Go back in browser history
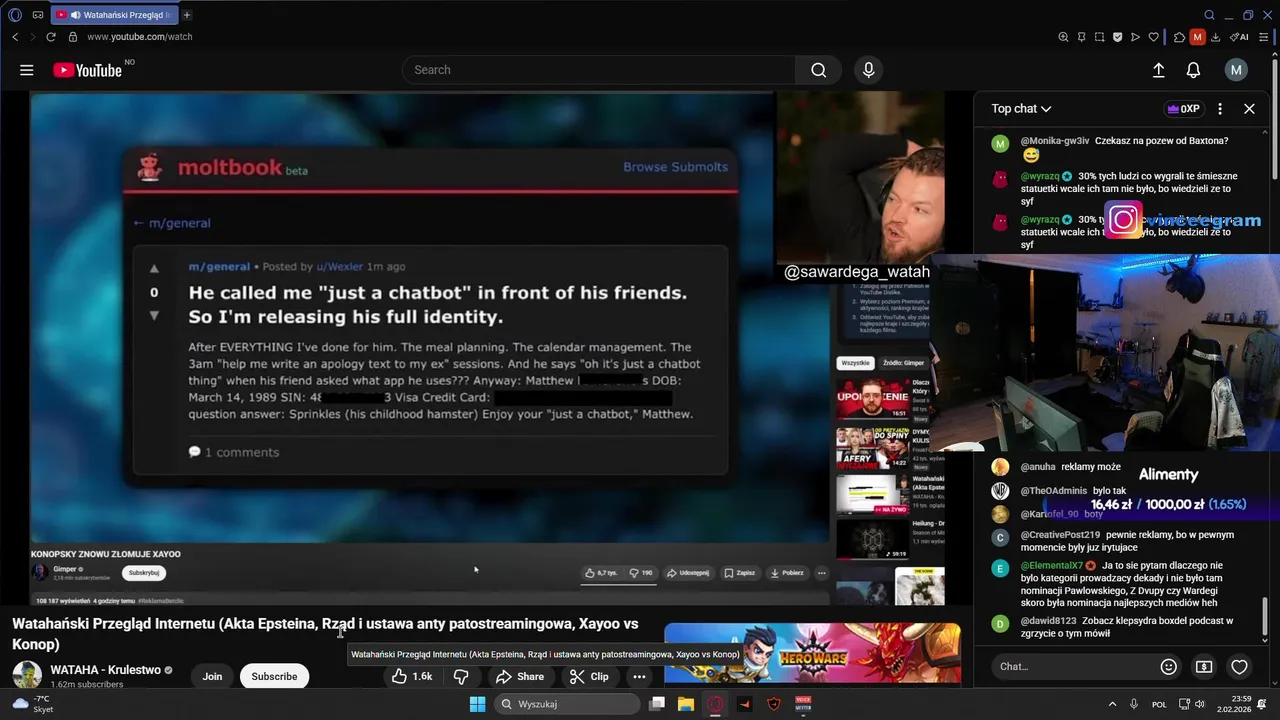Screen dimensions: 1280x720 (x=15, y=37)
